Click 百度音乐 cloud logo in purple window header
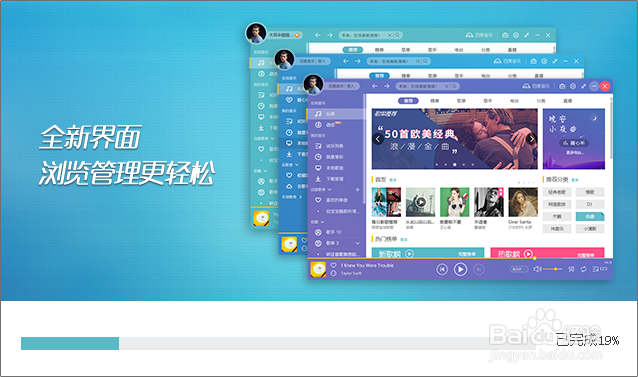The height and width of the screenshot is (377, 638). [x=536, y=86]
